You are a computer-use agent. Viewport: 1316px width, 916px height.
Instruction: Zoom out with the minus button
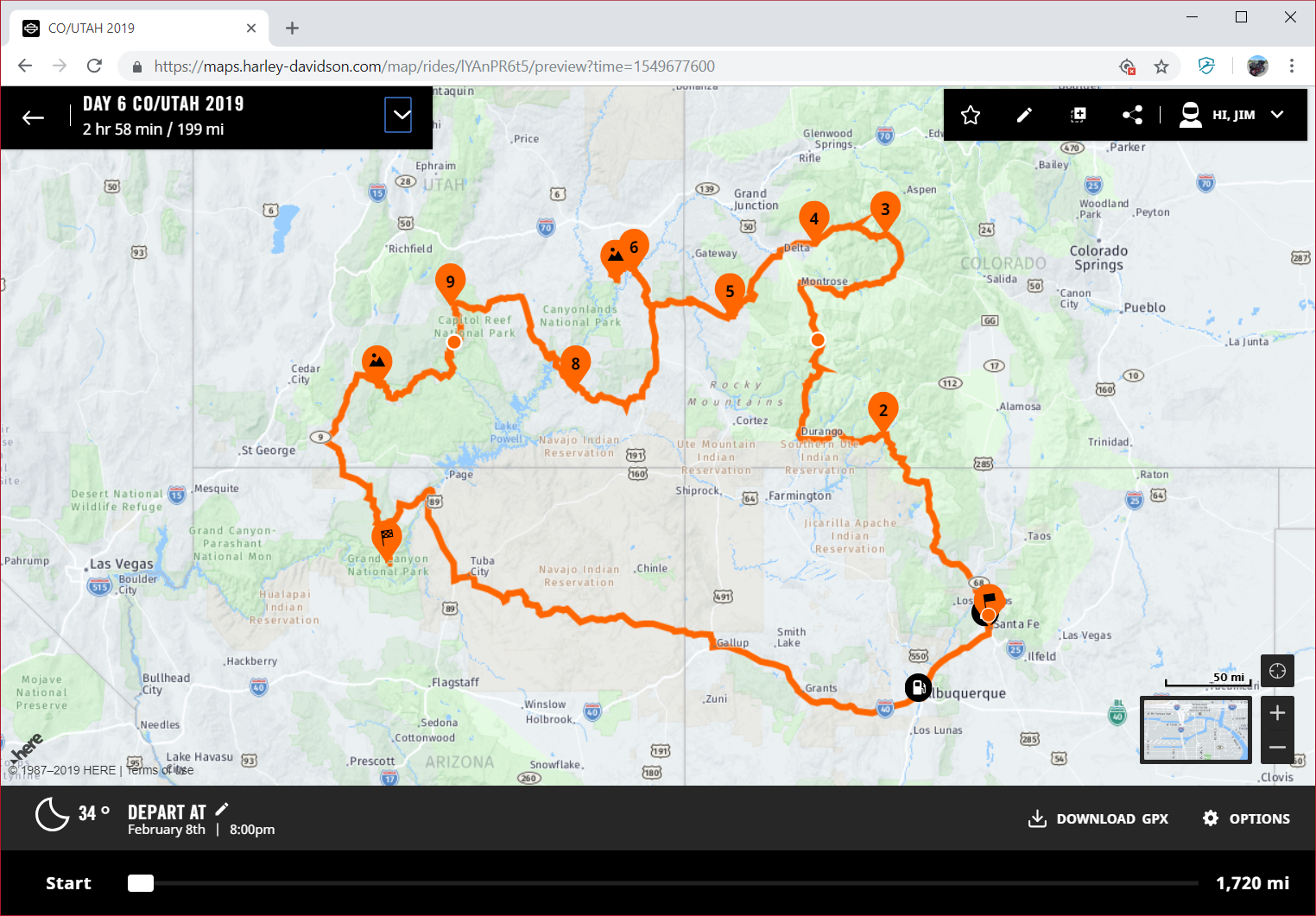pyautogui.click(x=1277, y=748)
